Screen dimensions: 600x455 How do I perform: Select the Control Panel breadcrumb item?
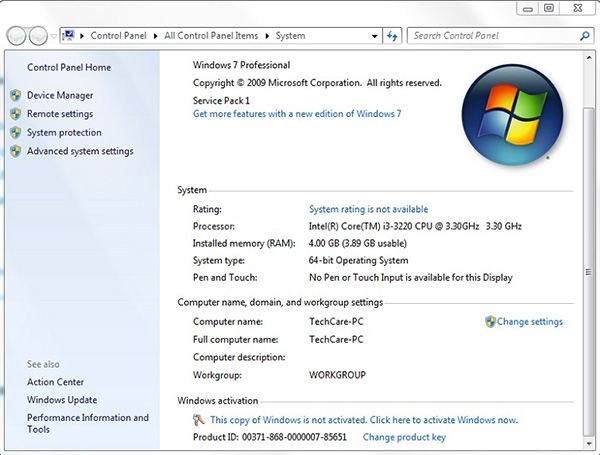tap(118, 36)
